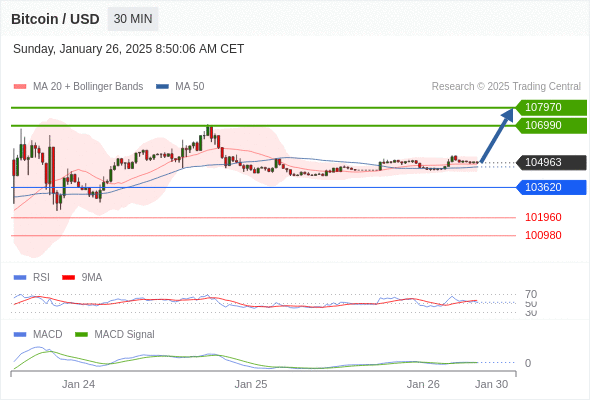
Task: Click the pink MA 20 Bollinger legend swatch
Action: [20, 87]
